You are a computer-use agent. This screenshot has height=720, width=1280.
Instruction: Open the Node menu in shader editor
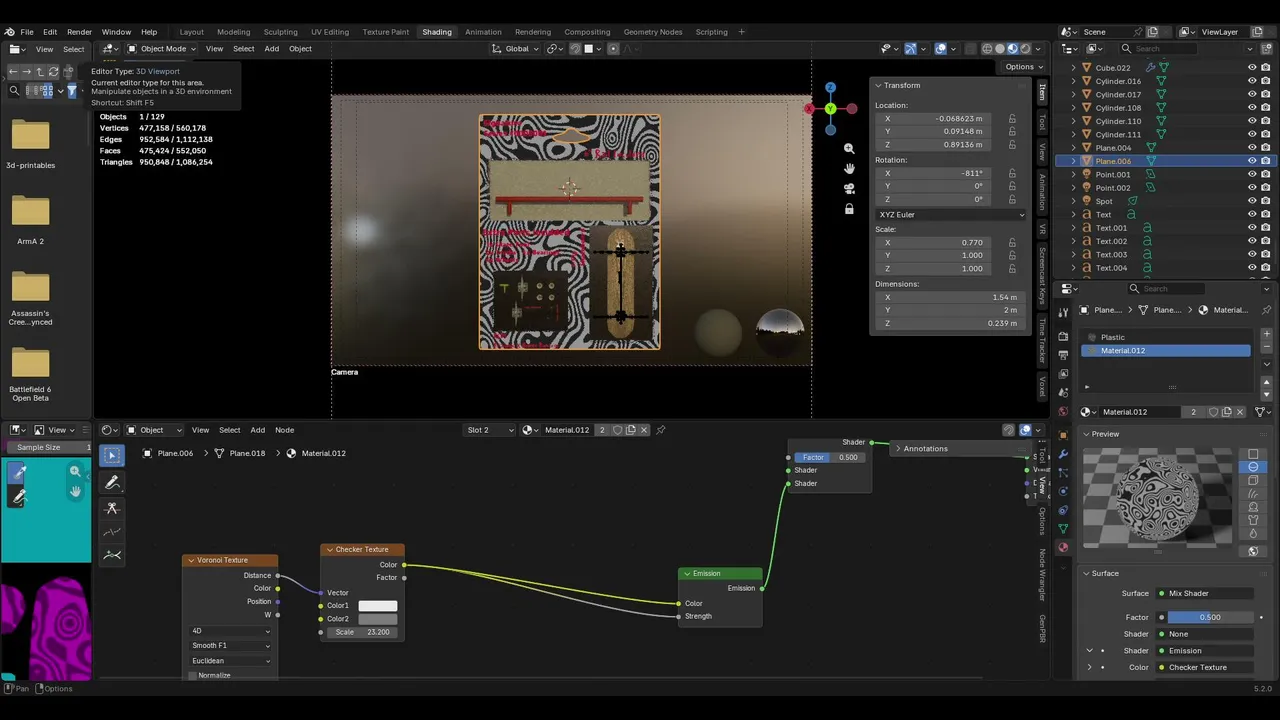tap(285, 430)
